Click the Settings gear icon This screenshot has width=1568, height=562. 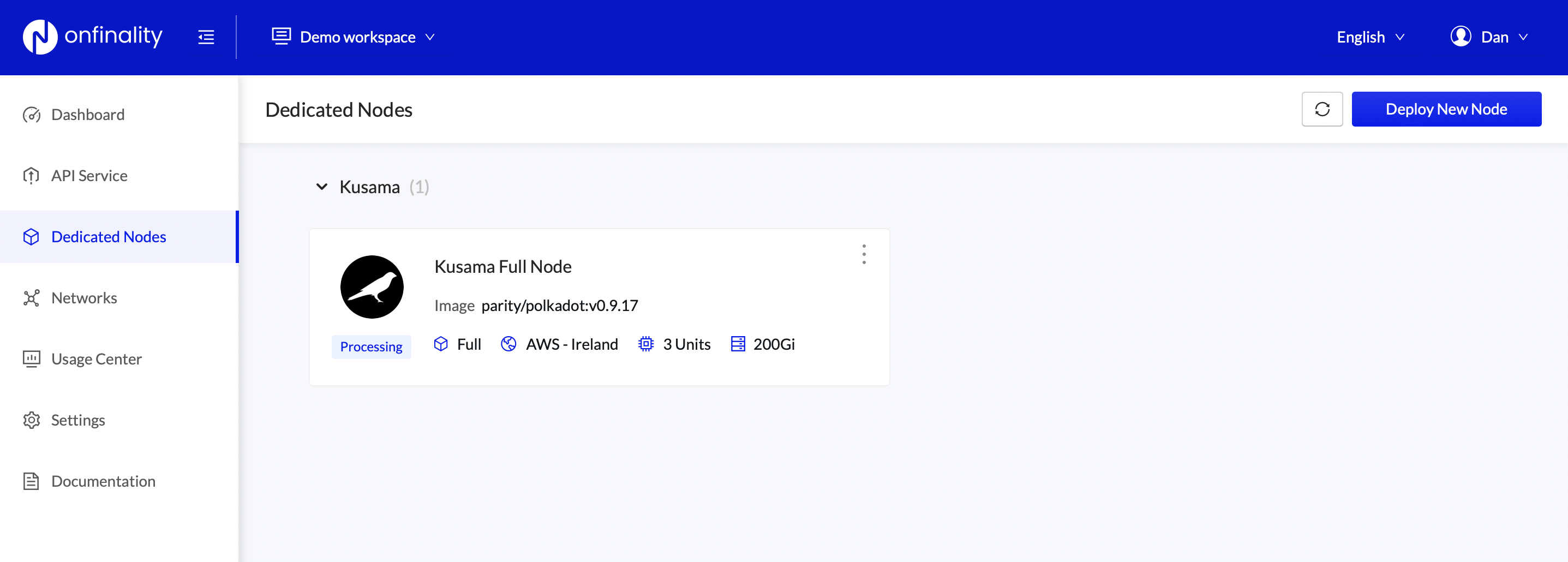tap(31, 420)
